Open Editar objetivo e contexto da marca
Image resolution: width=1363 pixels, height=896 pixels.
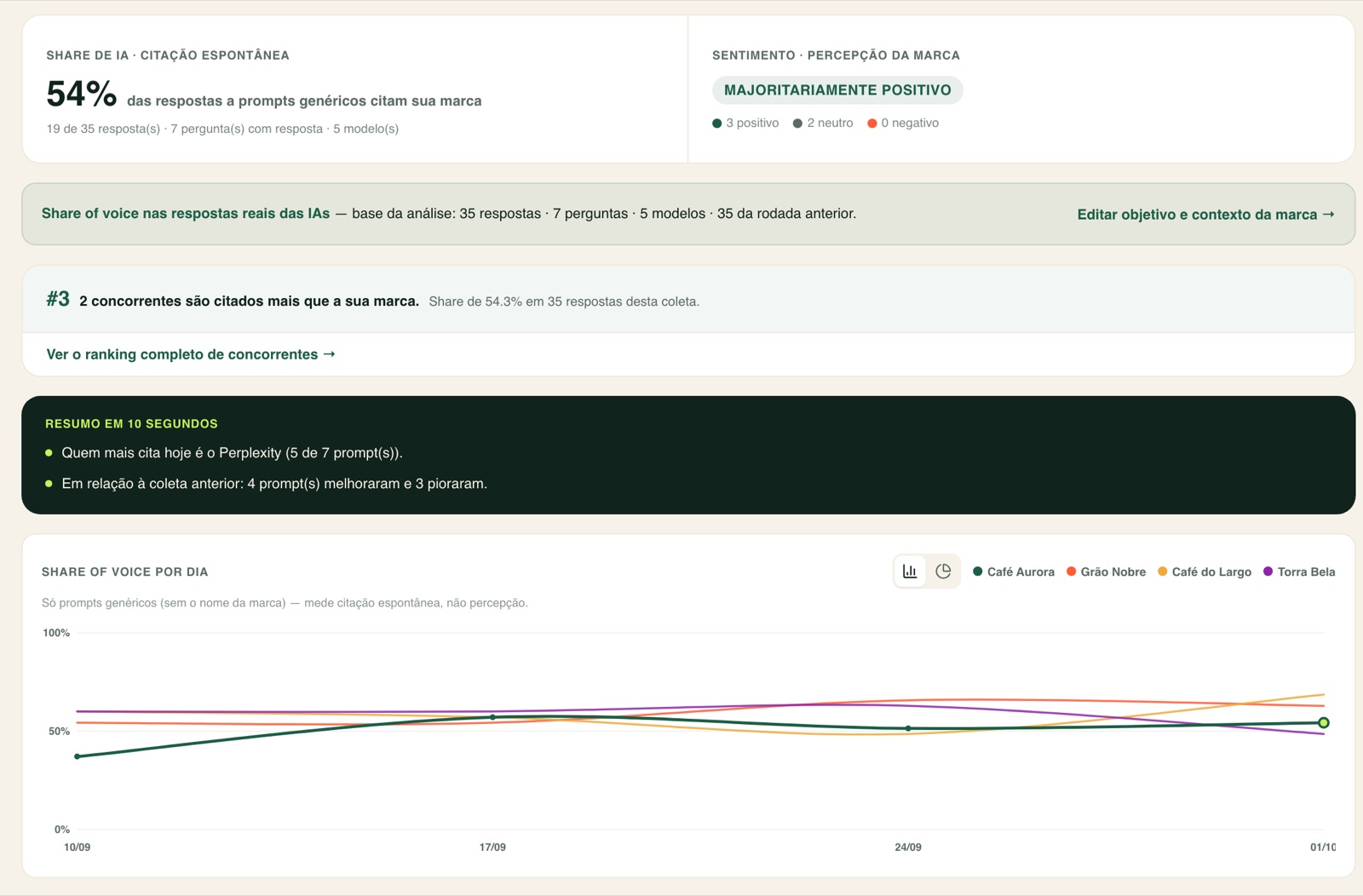click(1205, 215)
